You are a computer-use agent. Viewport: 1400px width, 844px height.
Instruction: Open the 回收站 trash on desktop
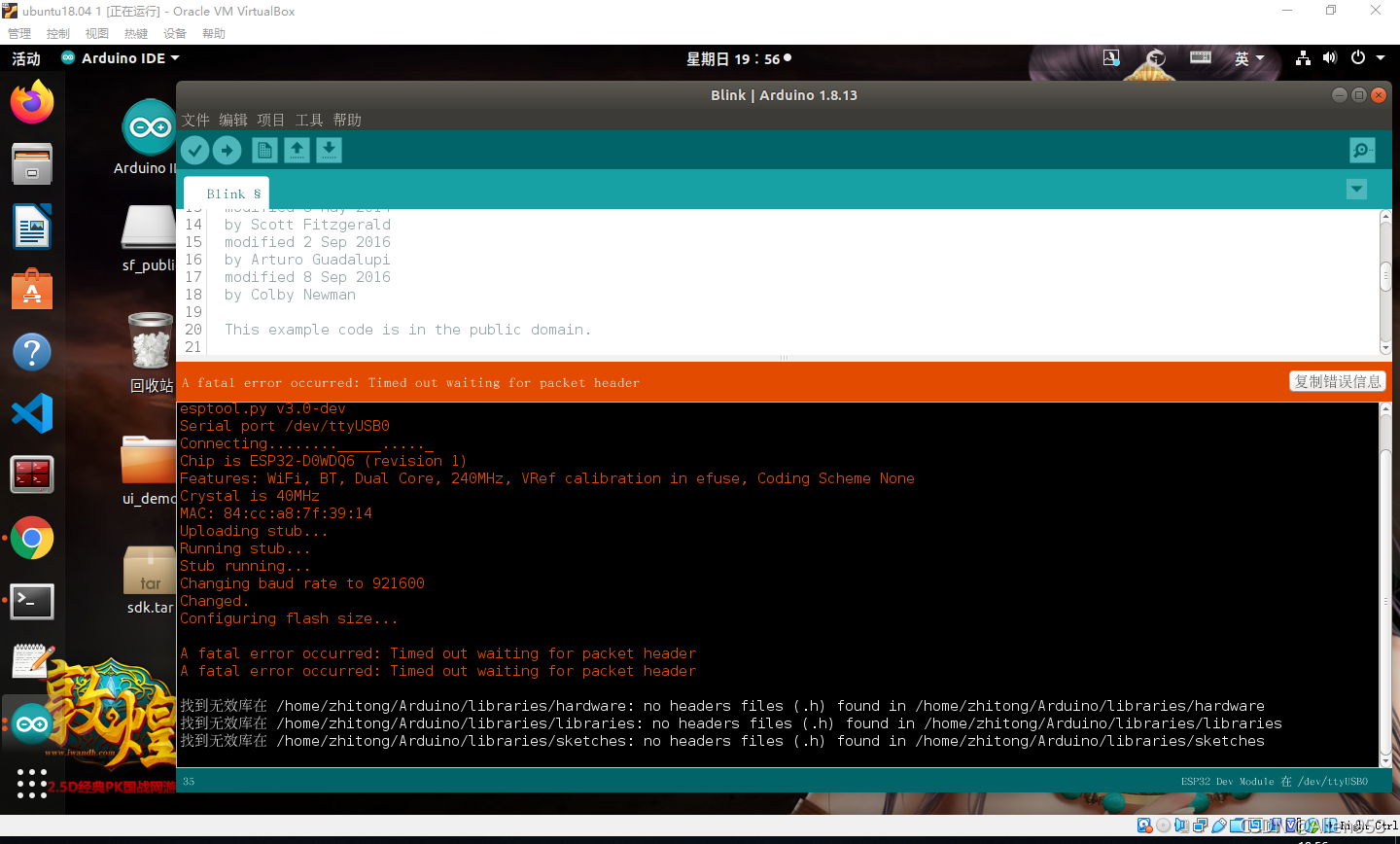click(151, 353)
